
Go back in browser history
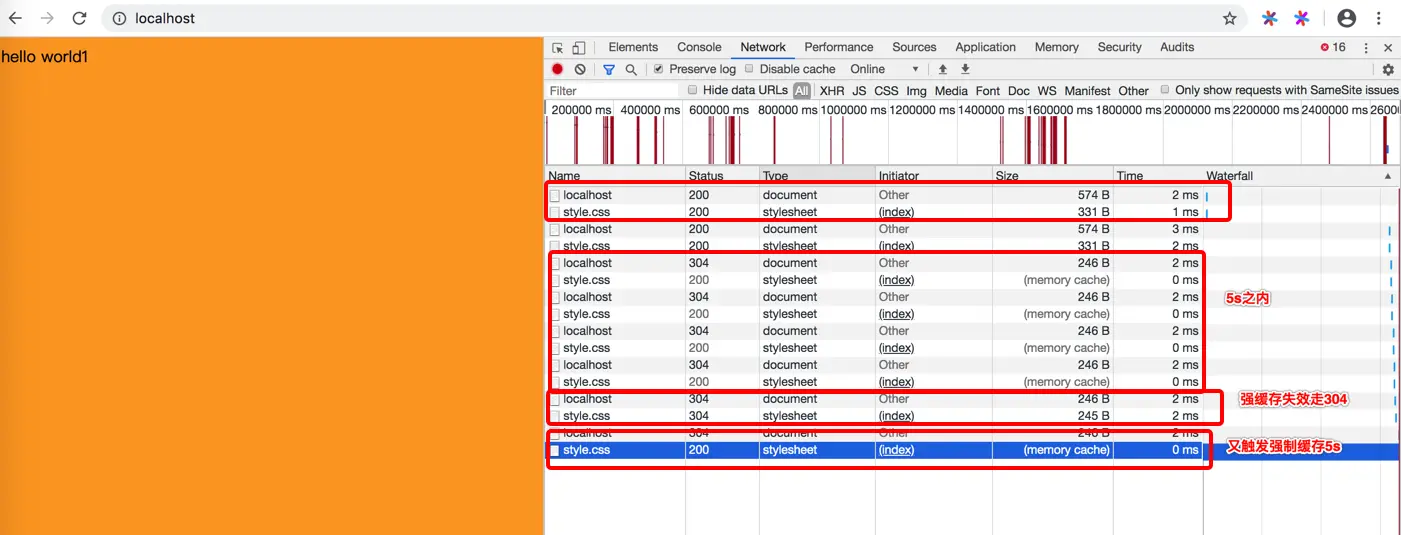pos(15,18)
